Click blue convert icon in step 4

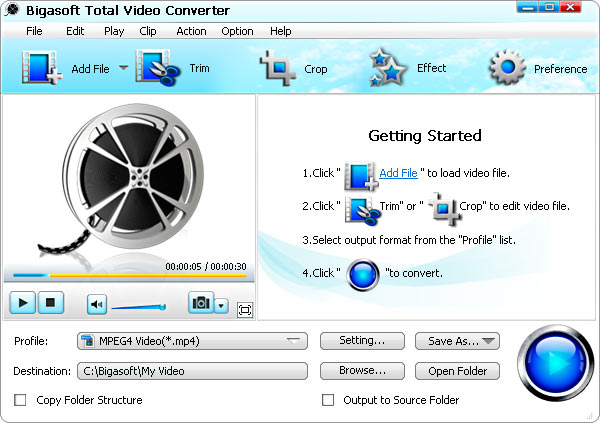click(x=363, y=274)
